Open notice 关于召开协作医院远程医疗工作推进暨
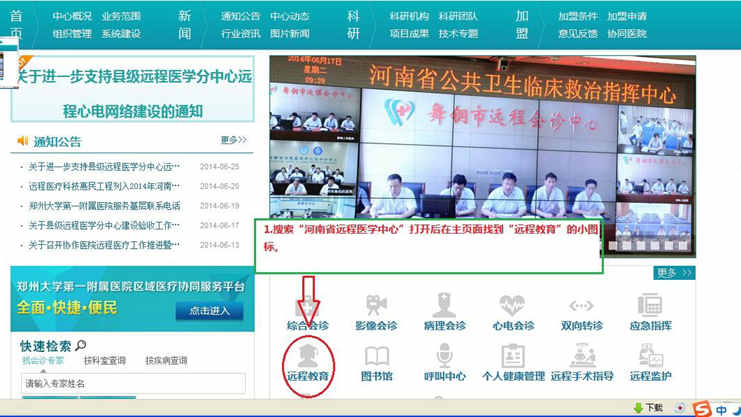This screenshot has height=417, width=741. point(104,245)
